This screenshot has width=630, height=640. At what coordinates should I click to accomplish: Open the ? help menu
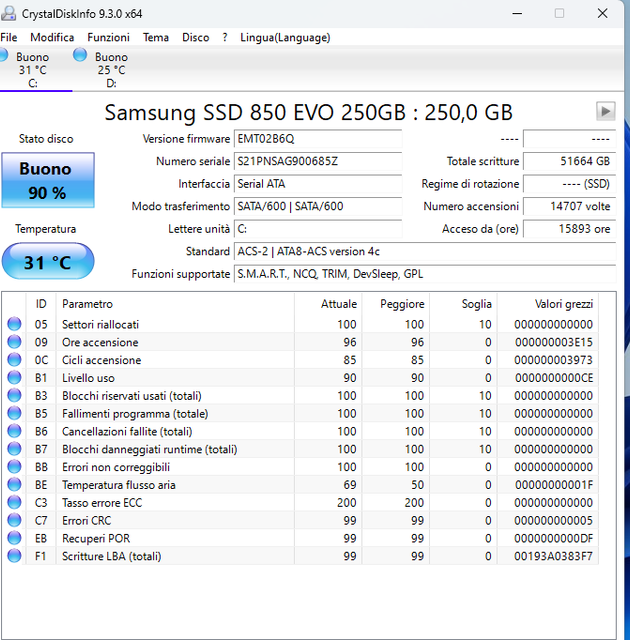coord(225,38)
